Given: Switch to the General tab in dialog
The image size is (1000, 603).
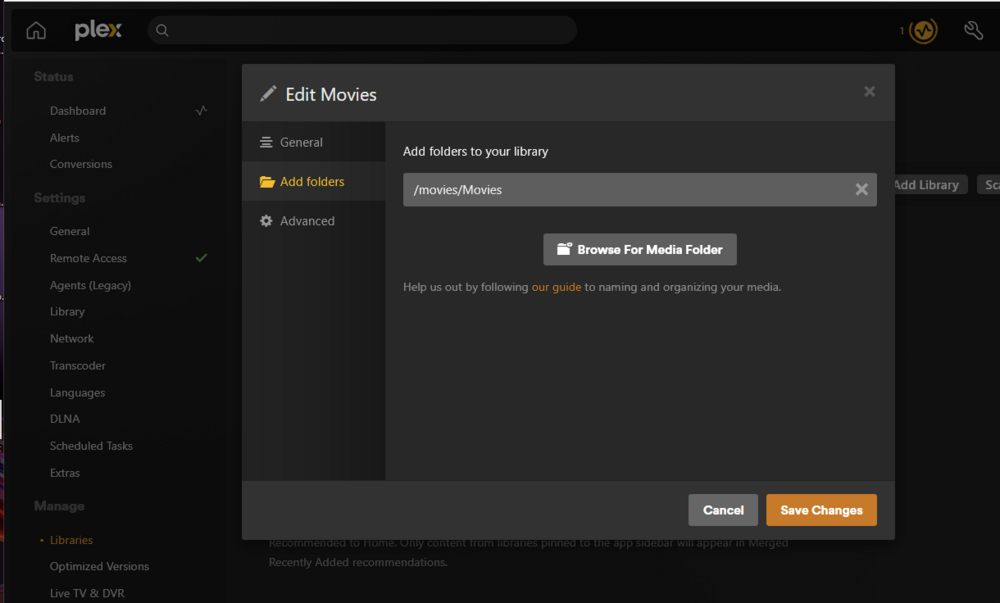Looking at the screenshot, I should pos(313,142).
